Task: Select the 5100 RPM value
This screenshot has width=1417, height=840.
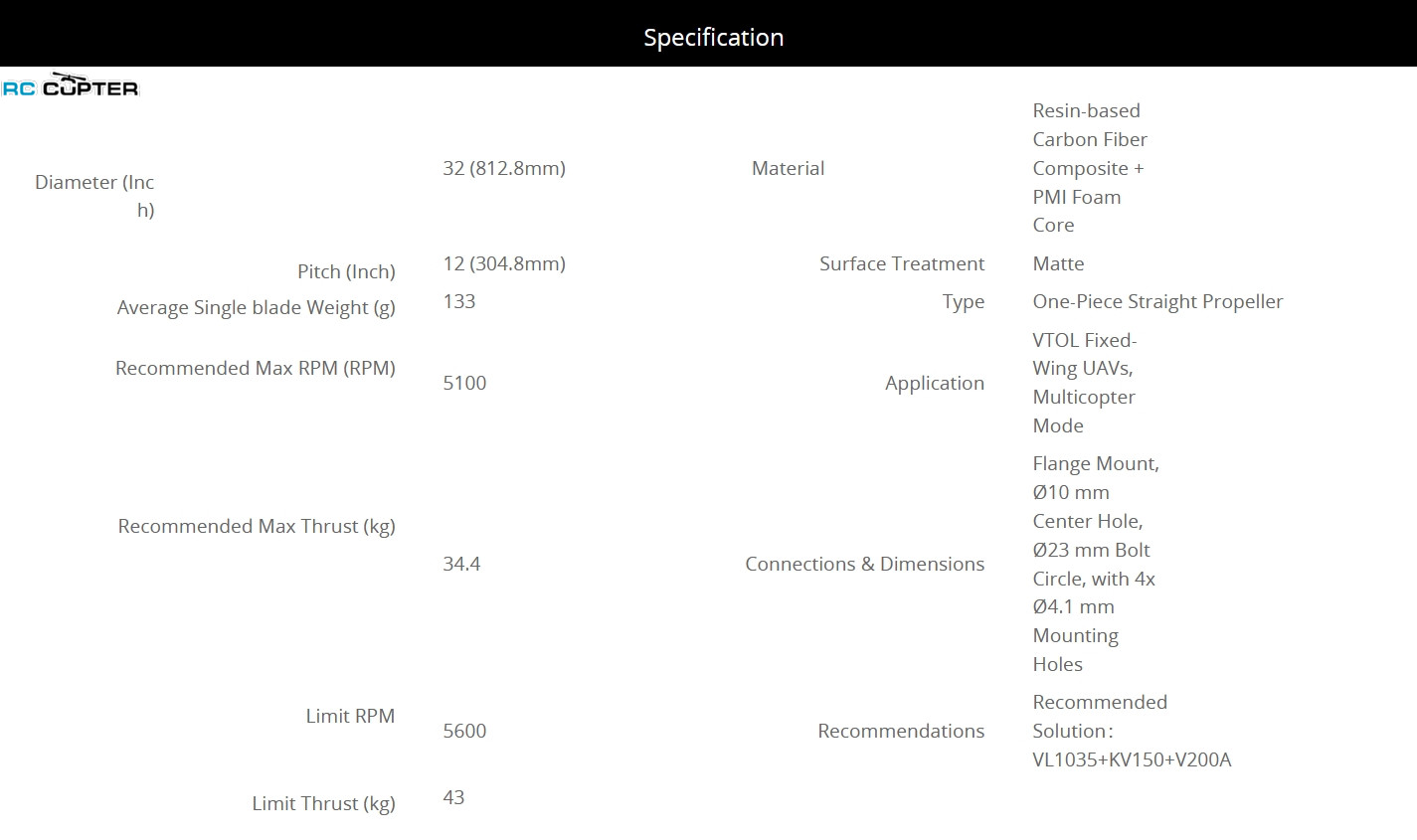Action: [x=464, y=383]
